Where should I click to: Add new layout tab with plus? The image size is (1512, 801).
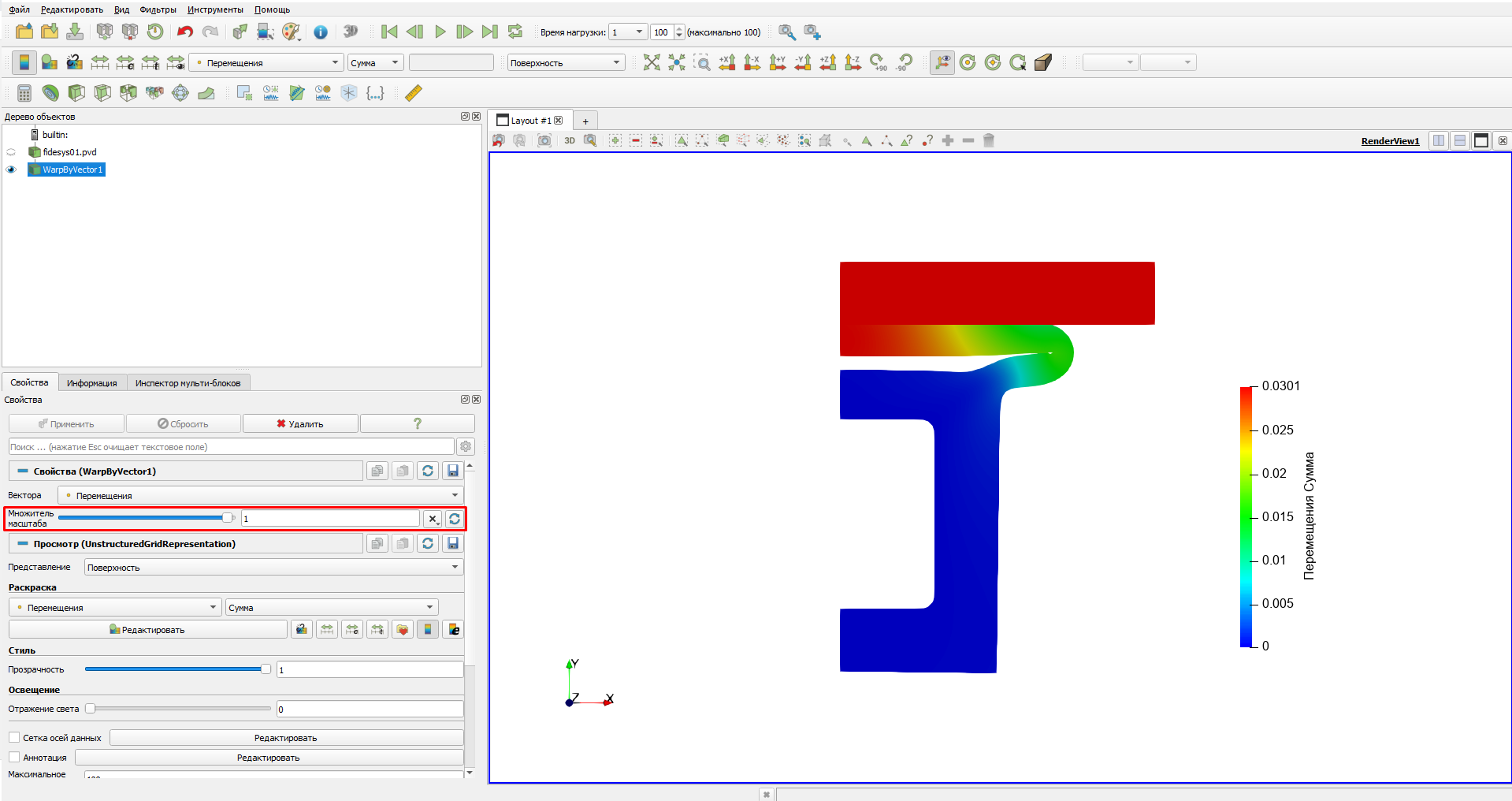tap(585, 121)
